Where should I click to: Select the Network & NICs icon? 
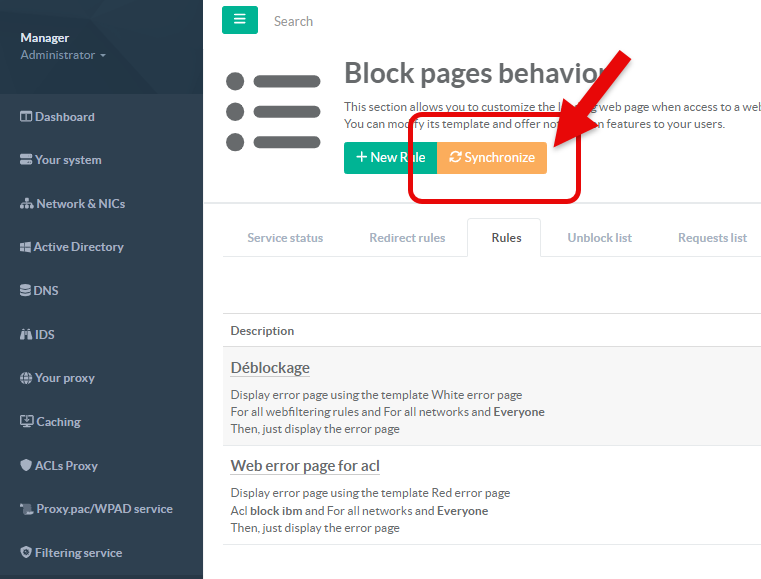click(x=26, y=204)
